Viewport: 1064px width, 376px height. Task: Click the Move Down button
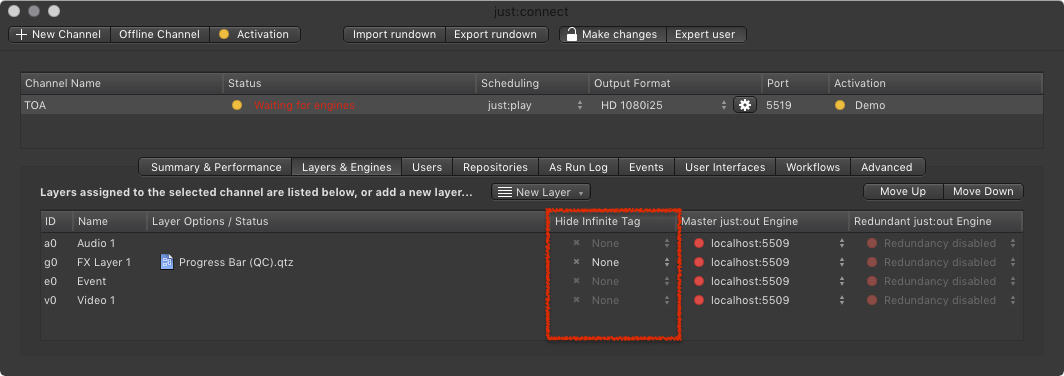point(983,191)
